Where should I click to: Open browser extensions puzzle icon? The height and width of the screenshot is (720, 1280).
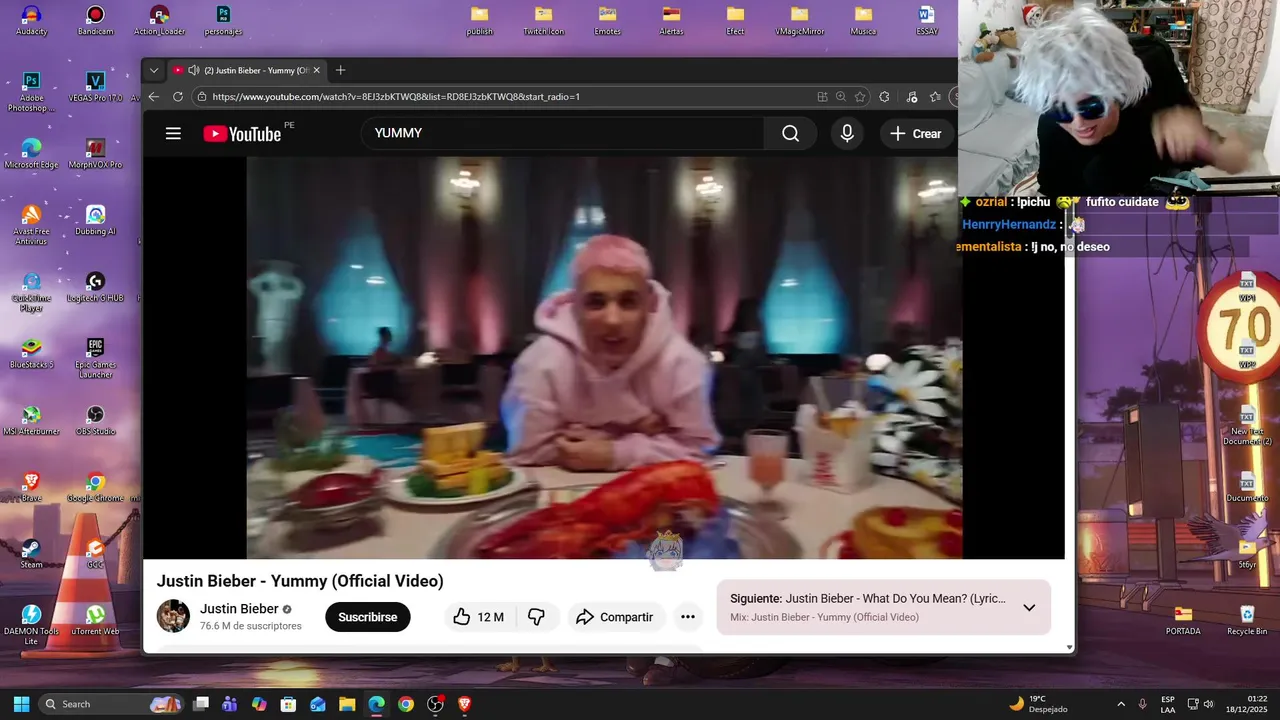coord(884,97)
